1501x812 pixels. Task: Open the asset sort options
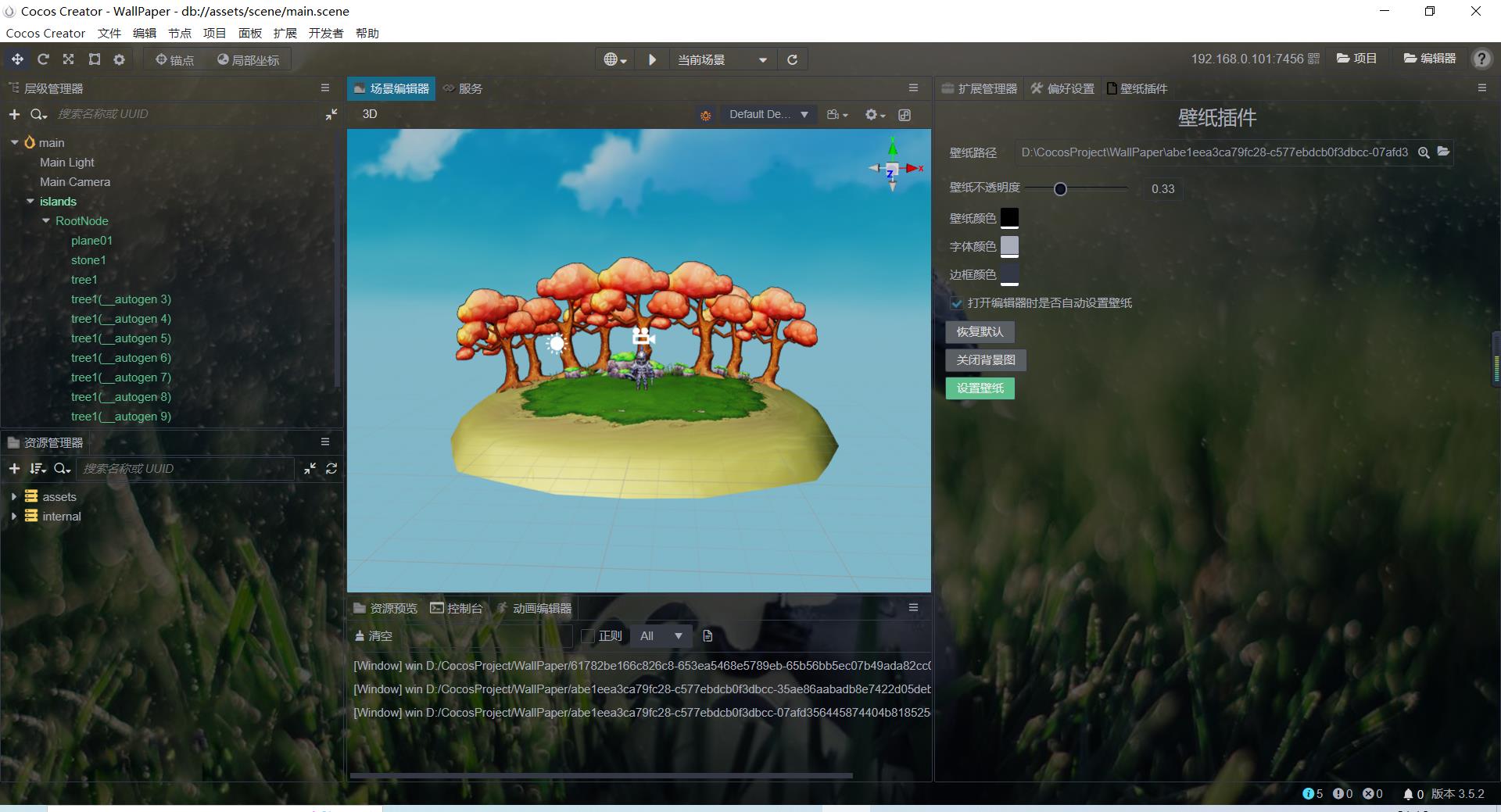pyautogui.click(x=38, y=468)
